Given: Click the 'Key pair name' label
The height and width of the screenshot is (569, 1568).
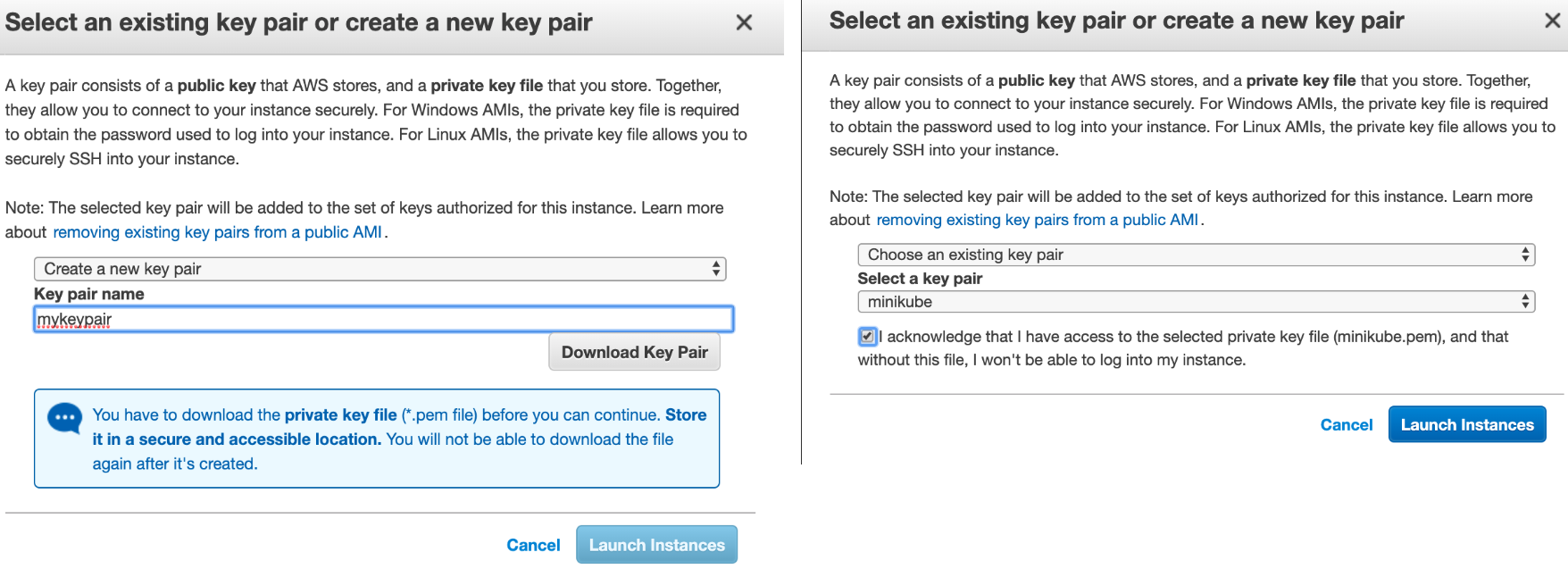Looking at the screenshot, I should (x=88, y=294).
